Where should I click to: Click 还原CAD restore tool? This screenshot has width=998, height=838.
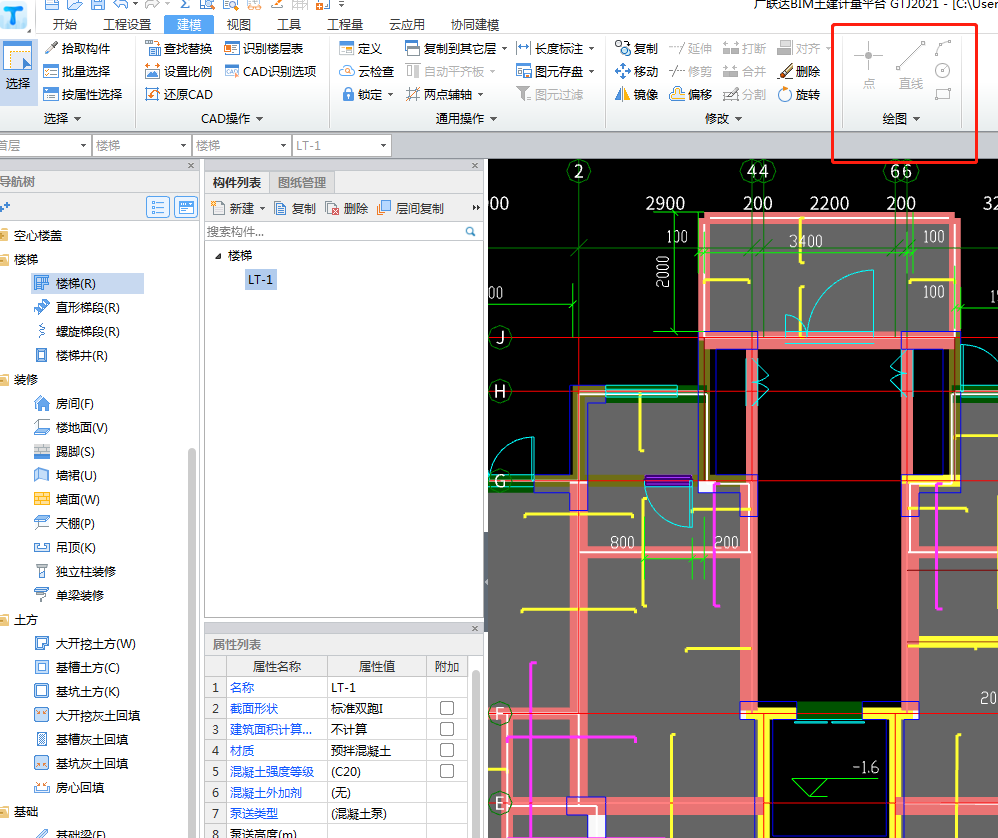[x=179, y=94]
